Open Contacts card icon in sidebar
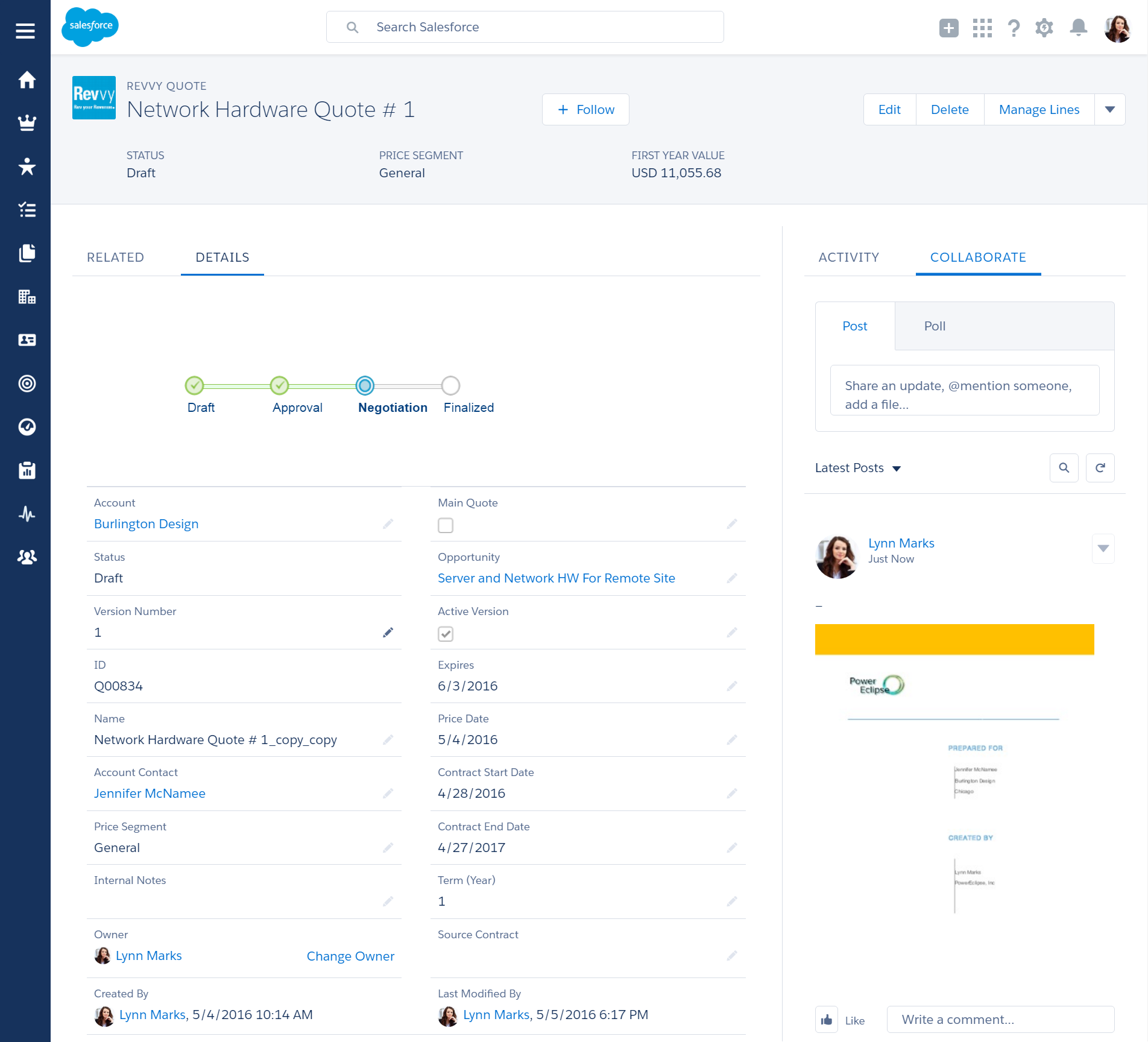 (x=27, y=340)
